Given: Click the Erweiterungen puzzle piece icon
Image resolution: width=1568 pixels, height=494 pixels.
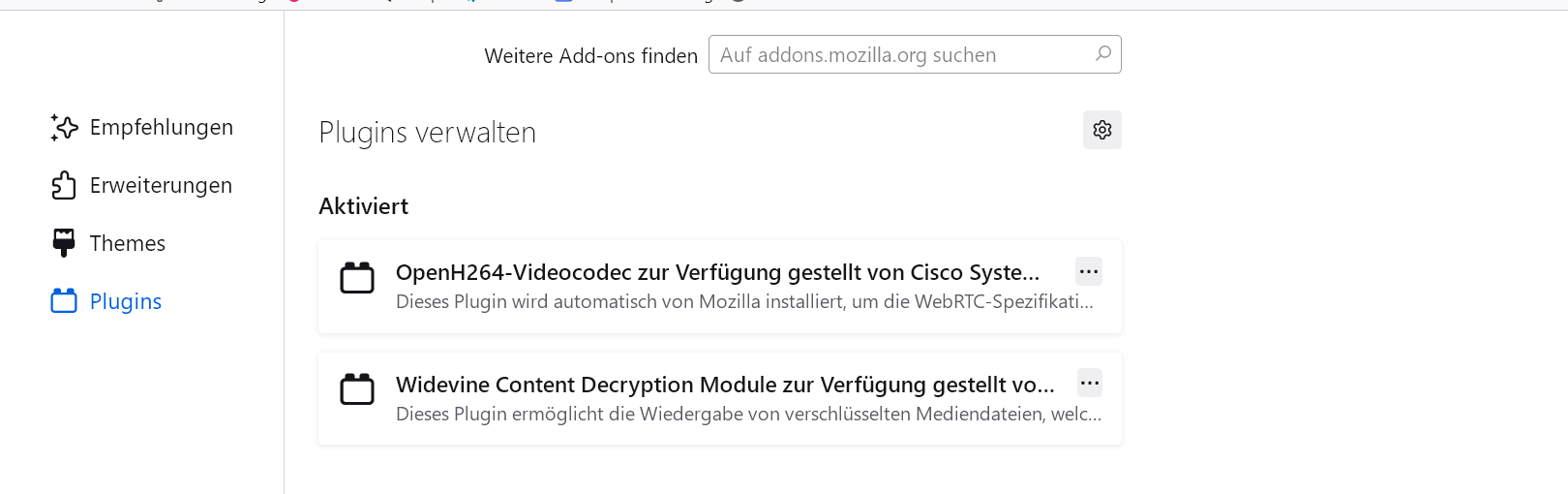Looking at the screenshot, I should 64,185.
